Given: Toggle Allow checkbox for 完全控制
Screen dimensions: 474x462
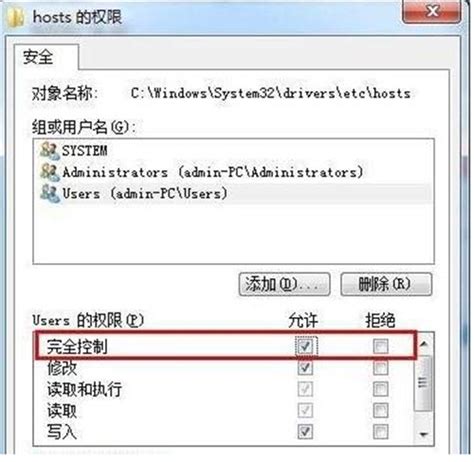Looking at the screenshot, I should [305, 346].
